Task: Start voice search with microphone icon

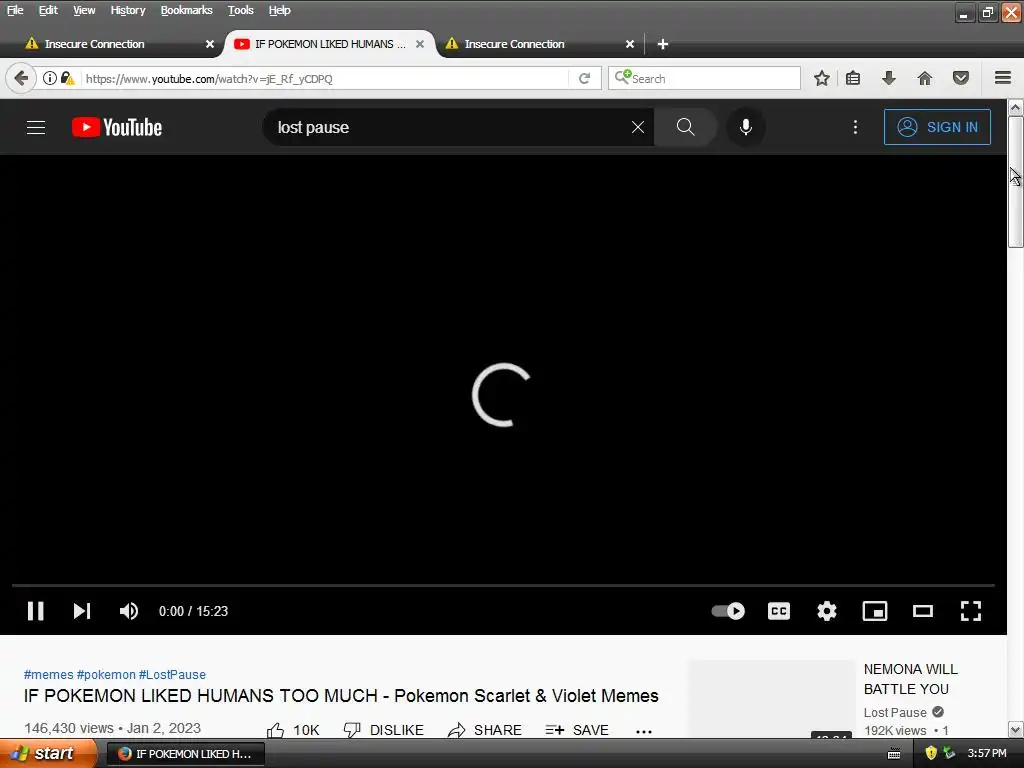Action: click(x=745, y=127)
